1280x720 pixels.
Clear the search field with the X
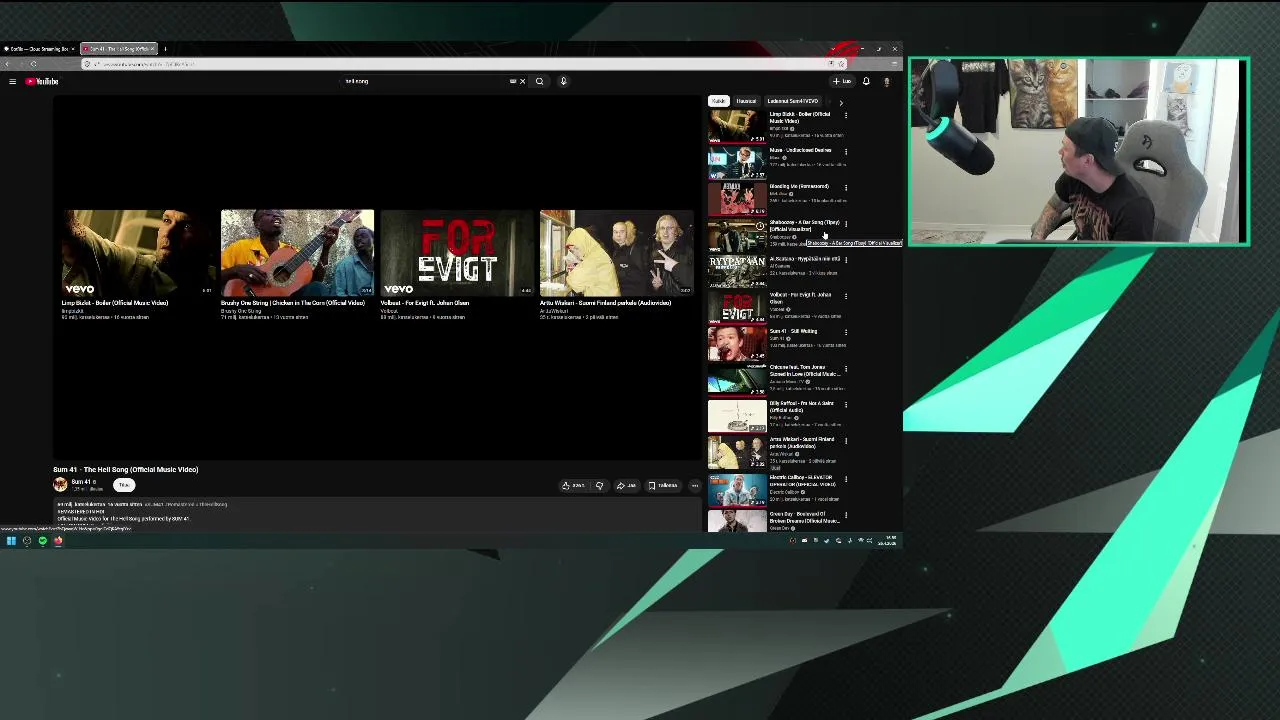click(x=522, y=81)
